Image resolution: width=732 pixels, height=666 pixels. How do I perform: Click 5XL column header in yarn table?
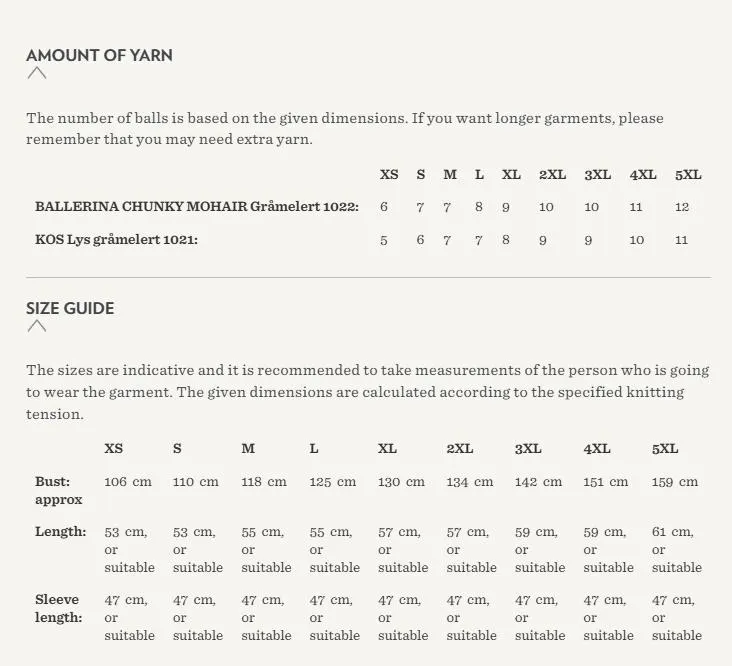[x=688, y=175]
